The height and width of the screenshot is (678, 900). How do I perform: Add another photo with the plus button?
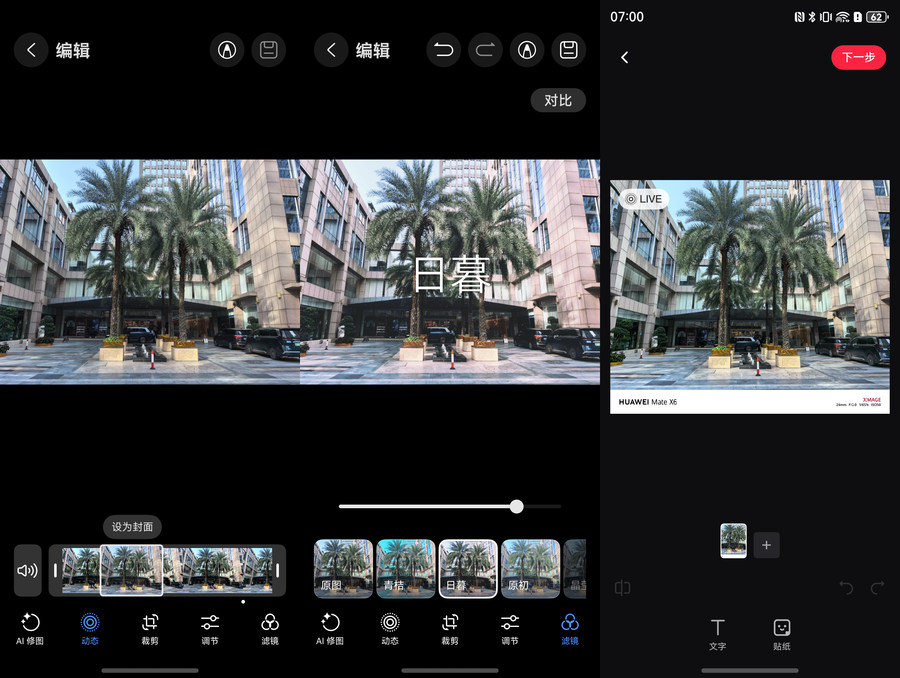tap(766, 545)
